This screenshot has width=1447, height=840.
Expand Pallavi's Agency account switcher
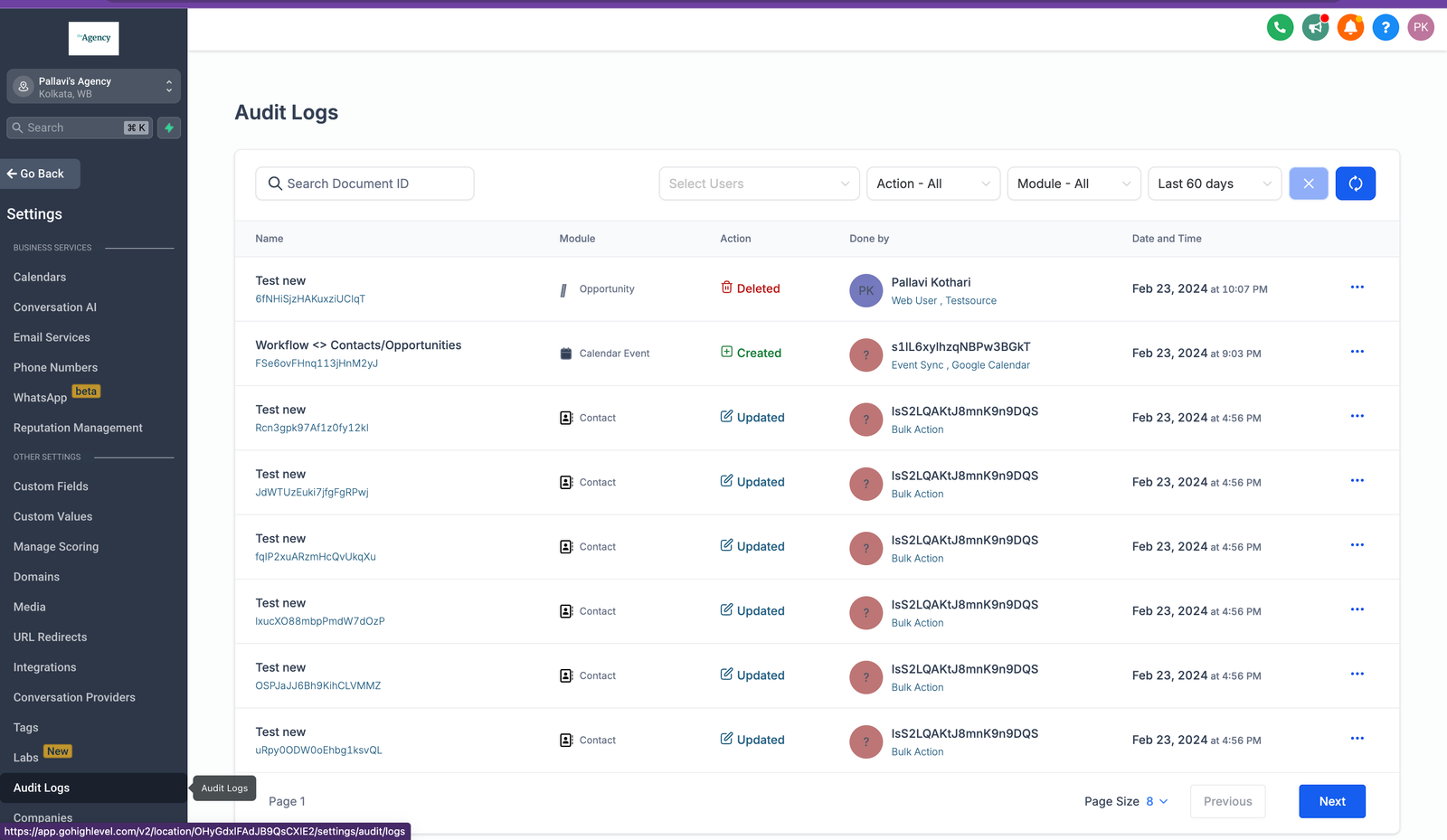pyautogui.click(x=94, y=87)
